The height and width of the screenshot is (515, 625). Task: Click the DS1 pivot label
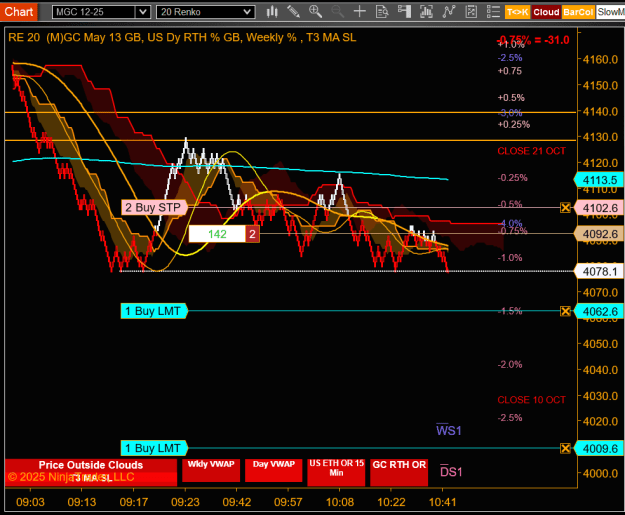tap(451, 471)
